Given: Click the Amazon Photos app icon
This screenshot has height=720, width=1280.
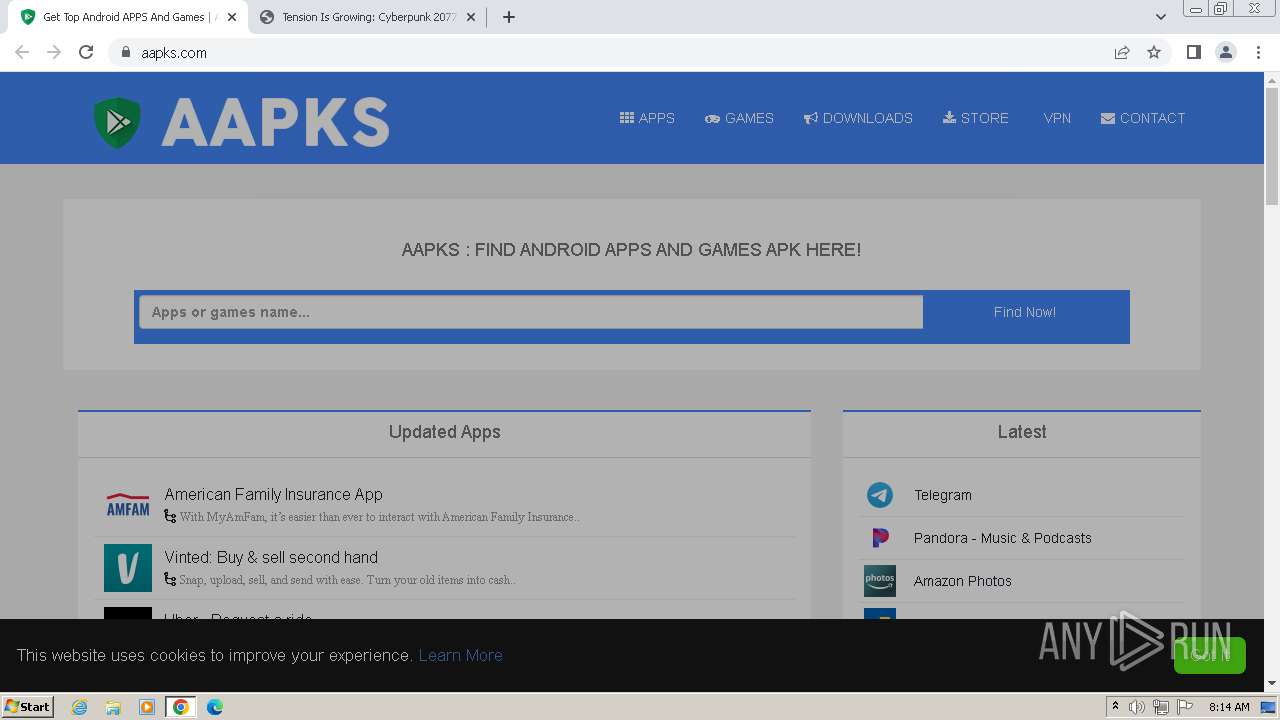Looking at the screenshot, I should (x=880, y=581).
